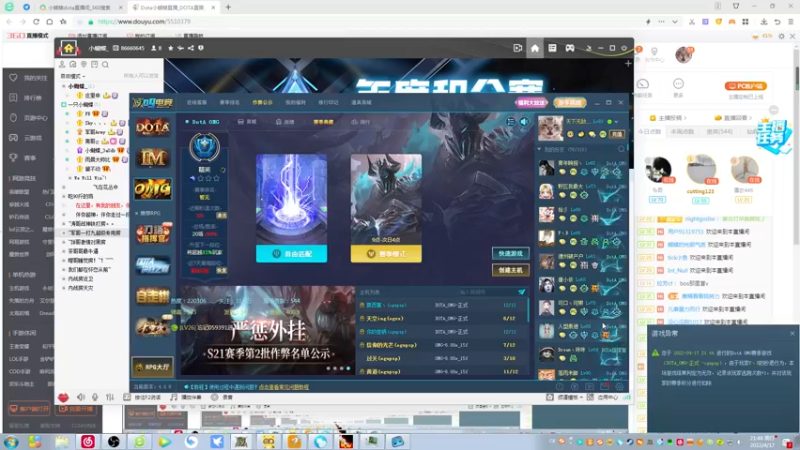
Task: Toggle YY speaker mute in bottom bar
Action: tap(81, 397)
